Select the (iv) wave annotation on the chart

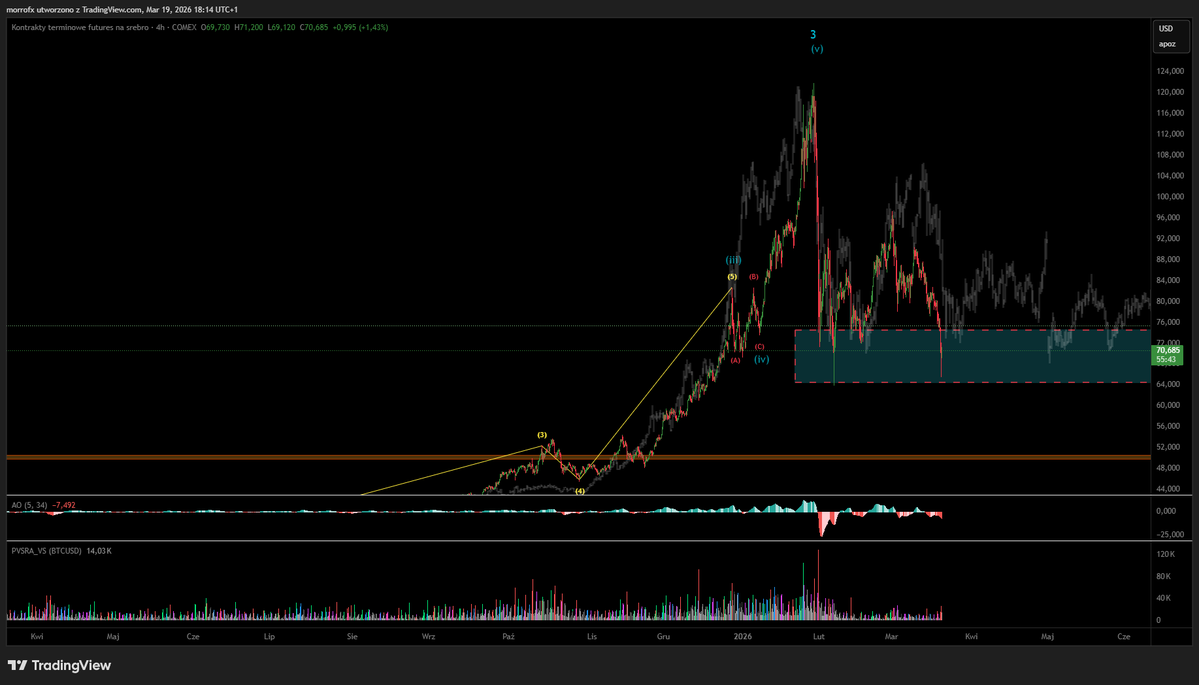[x=761, y=358]
